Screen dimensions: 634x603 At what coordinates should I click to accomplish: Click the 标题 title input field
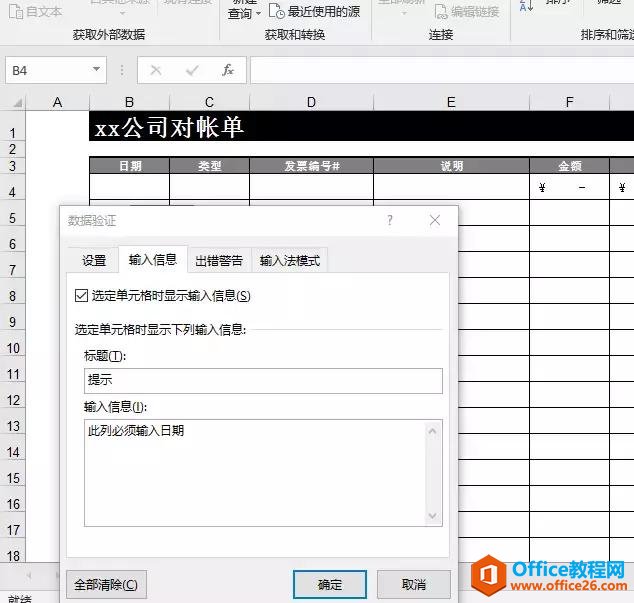click(263, 381)
